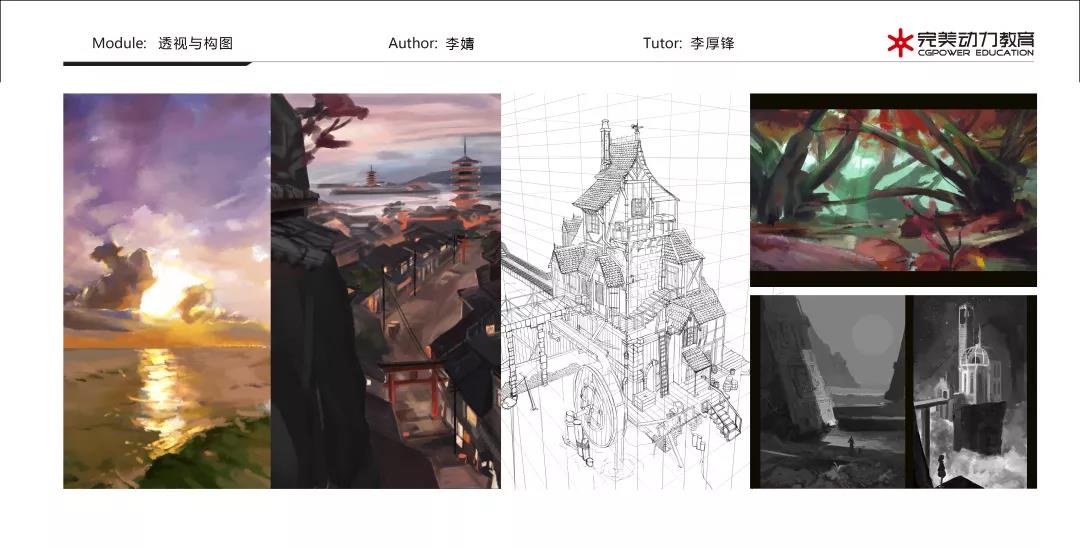Image resolution: width=1080 pixels, height=548 pixels.
Task: Open the red forest color sketch
Action: click(893, 190)
